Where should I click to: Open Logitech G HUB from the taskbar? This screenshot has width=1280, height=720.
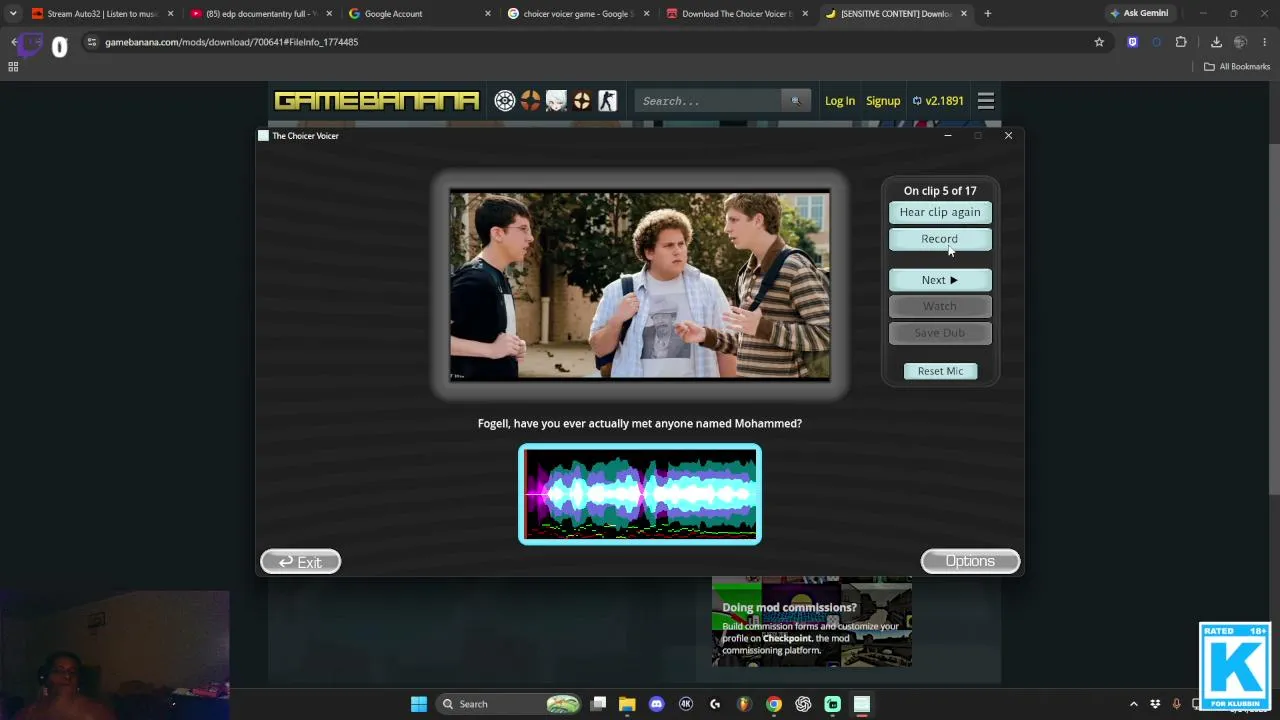(715, 704)
